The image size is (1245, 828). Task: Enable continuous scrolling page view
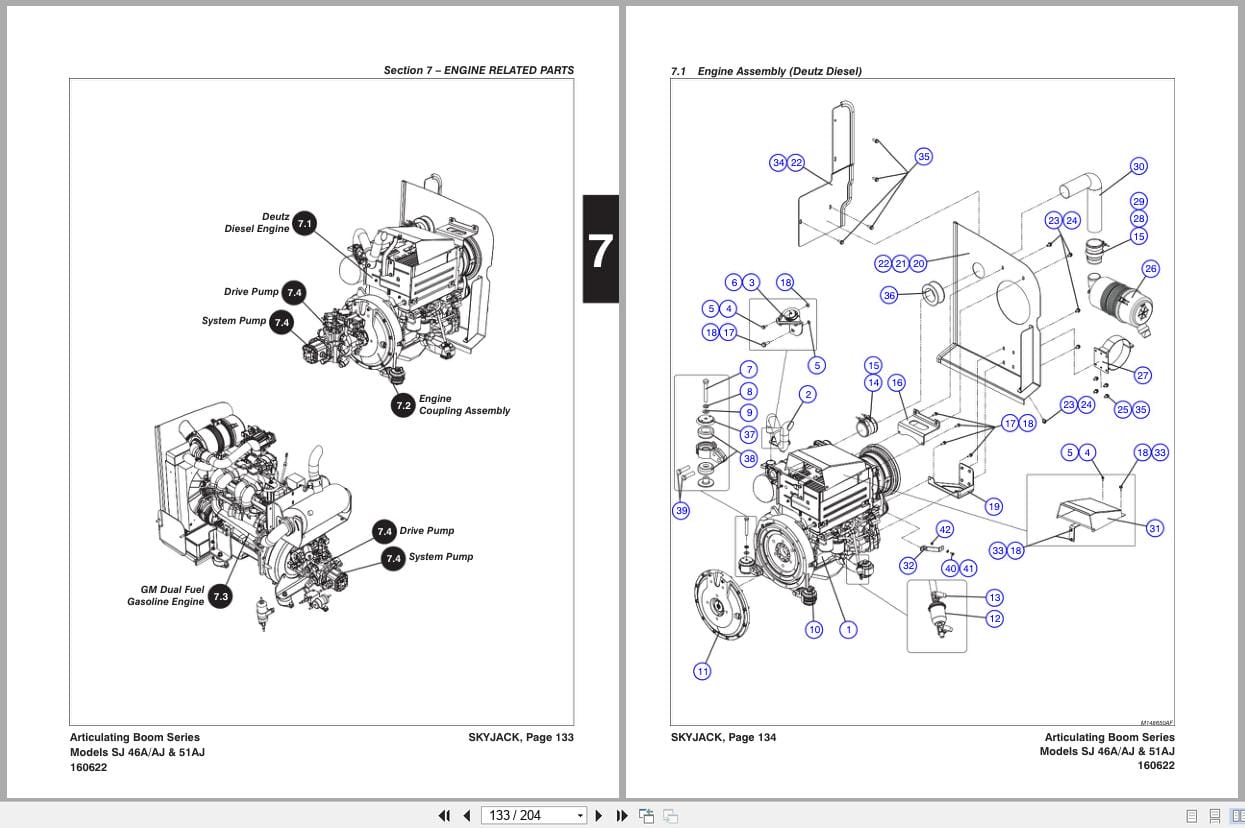(1214, 815)
